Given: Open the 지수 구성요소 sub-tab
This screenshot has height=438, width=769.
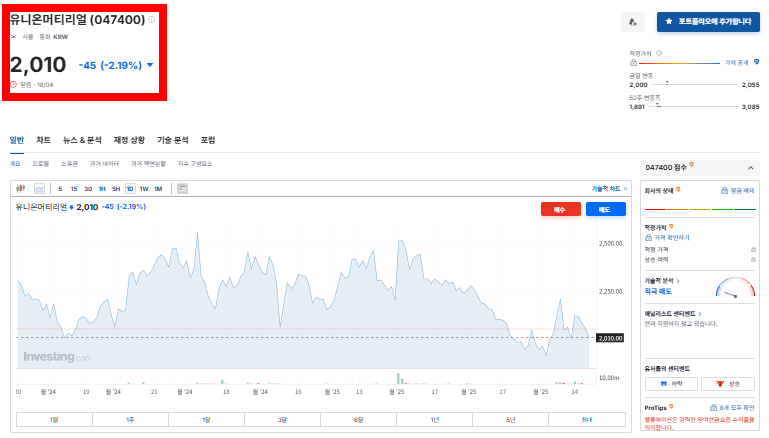Looking at the screenshot, I should [195, 164].
